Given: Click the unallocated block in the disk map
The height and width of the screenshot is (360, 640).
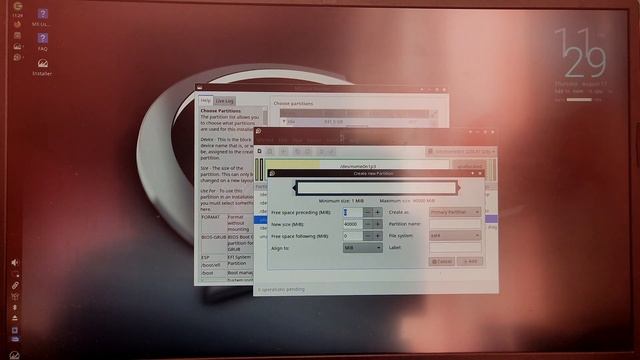Looking at the screenshot, I should [469, 165].
